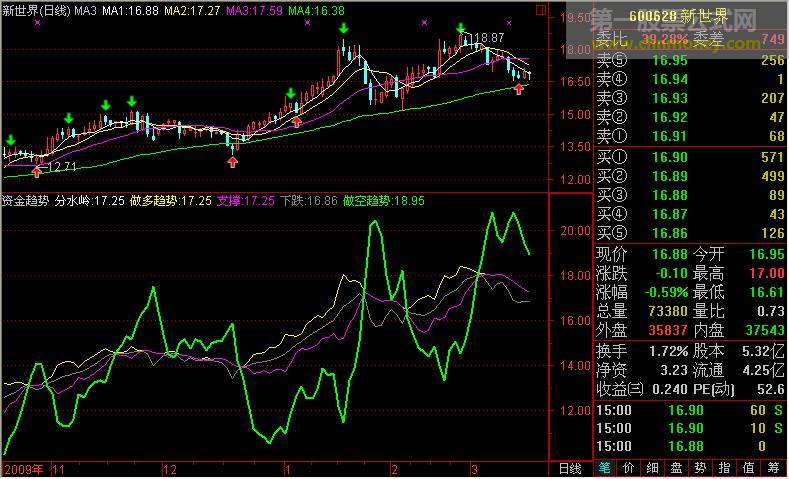Click the 卖④ ask row at 16.94

pos(690,79)
